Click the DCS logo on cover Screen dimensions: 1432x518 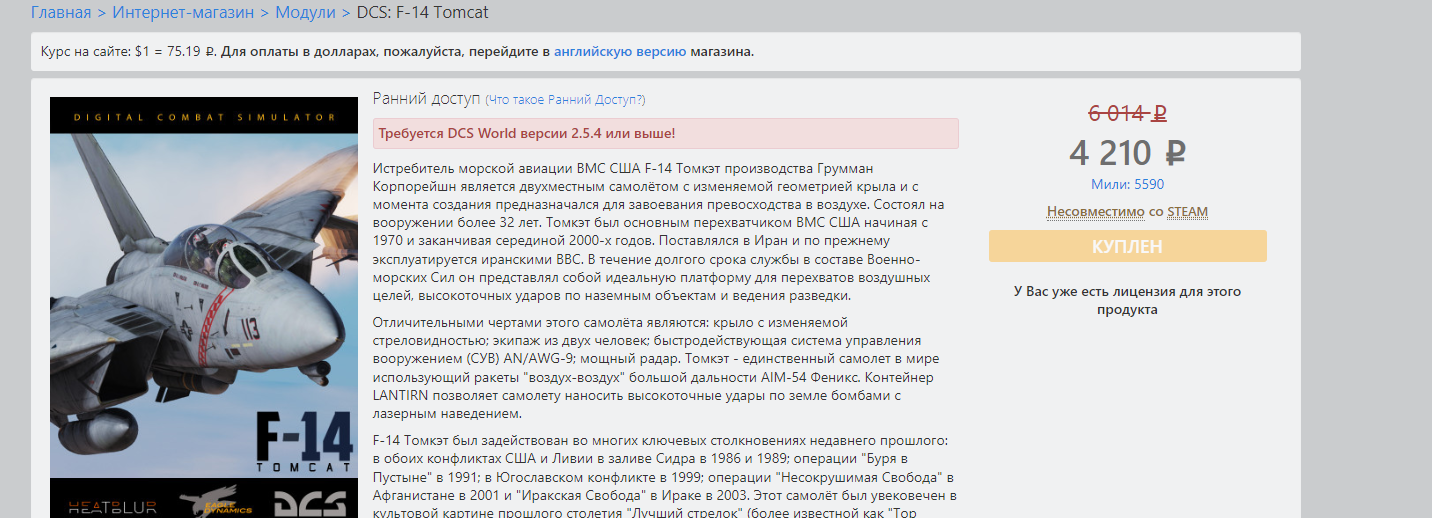[310, 503]
